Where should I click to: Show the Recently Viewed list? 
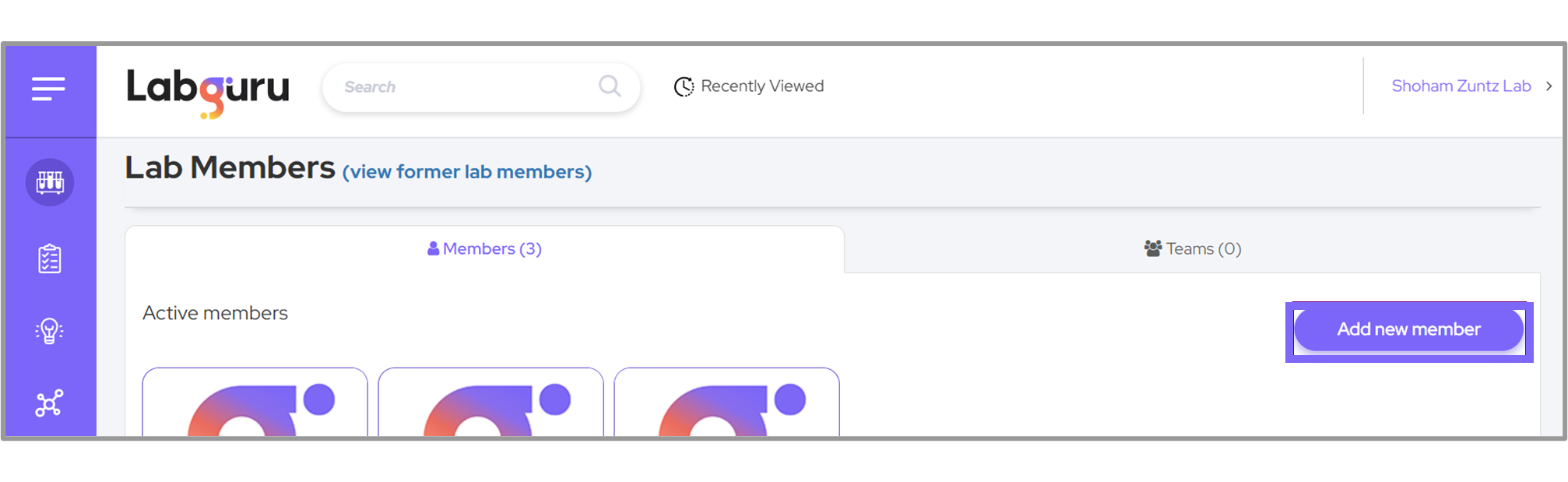pyautogui.click(x=761, y=86)
